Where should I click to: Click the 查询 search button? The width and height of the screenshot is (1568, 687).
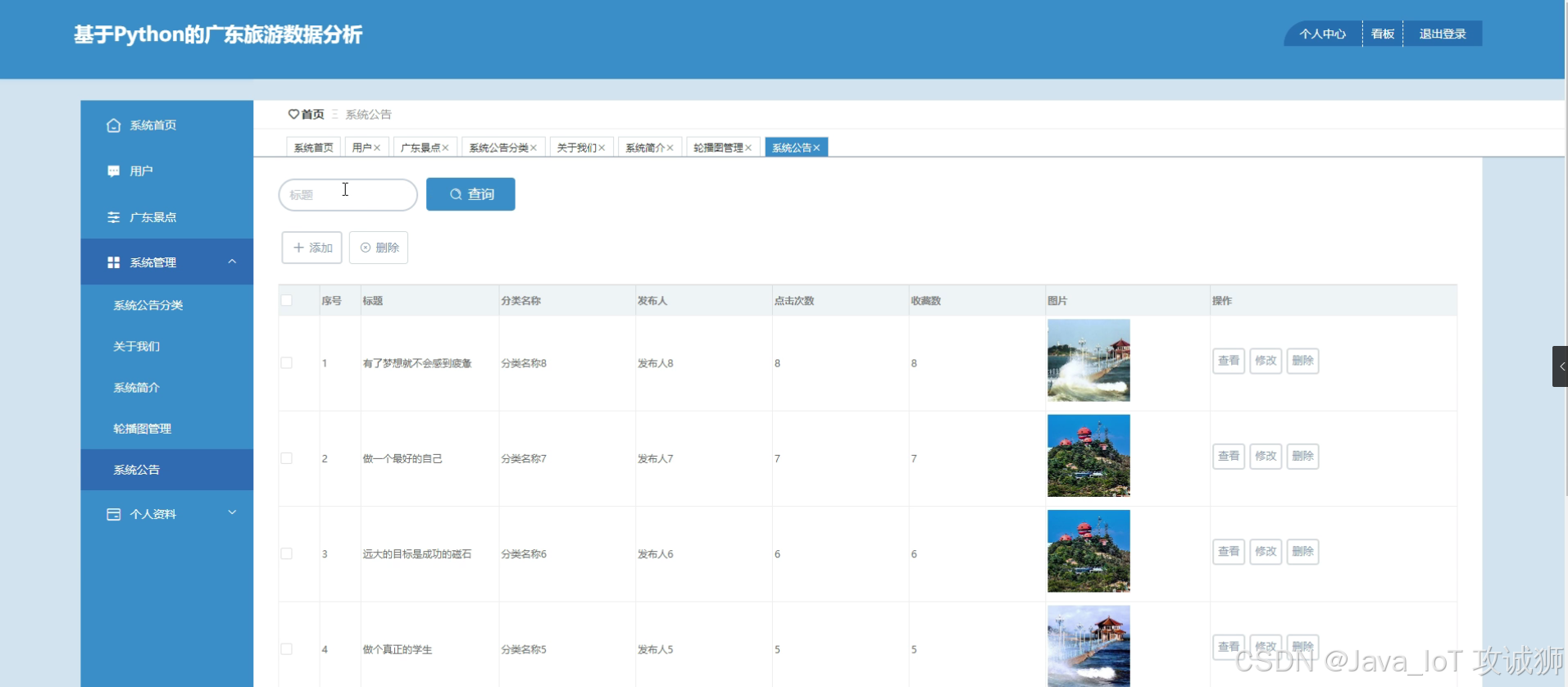tap(470, 194)
